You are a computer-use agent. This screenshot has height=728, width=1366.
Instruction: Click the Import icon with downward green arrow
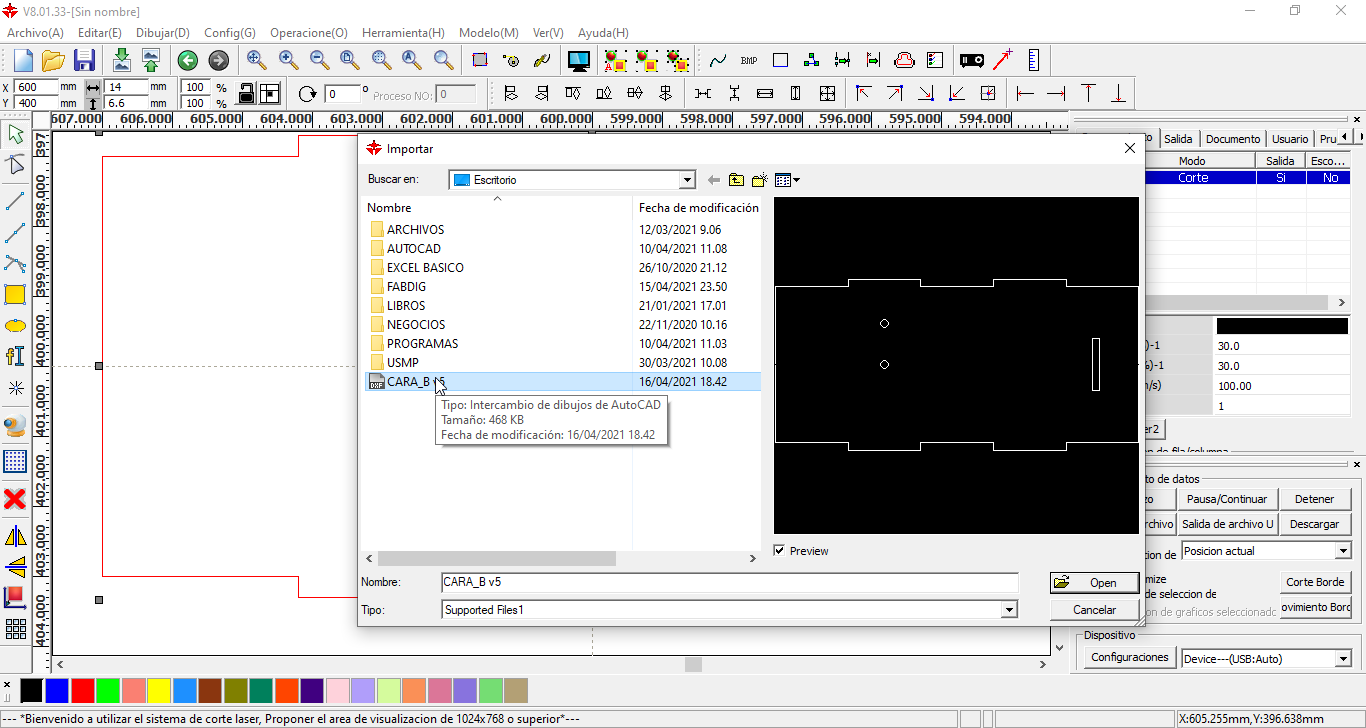(x=121, y=60)
